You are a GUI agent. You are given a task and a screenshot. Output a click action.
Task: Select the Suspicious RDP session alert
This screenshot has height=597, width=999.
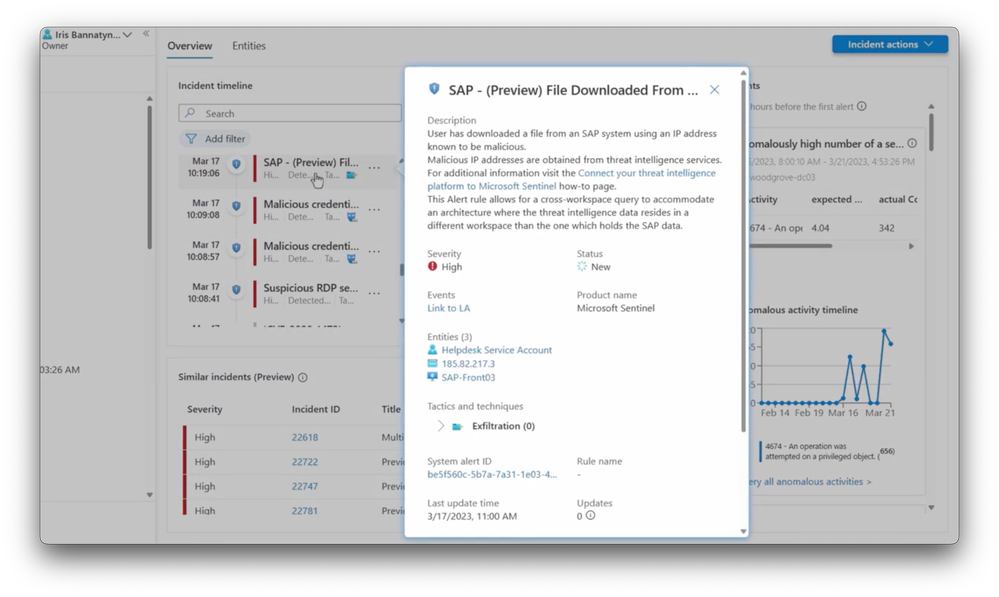(311, 288)
